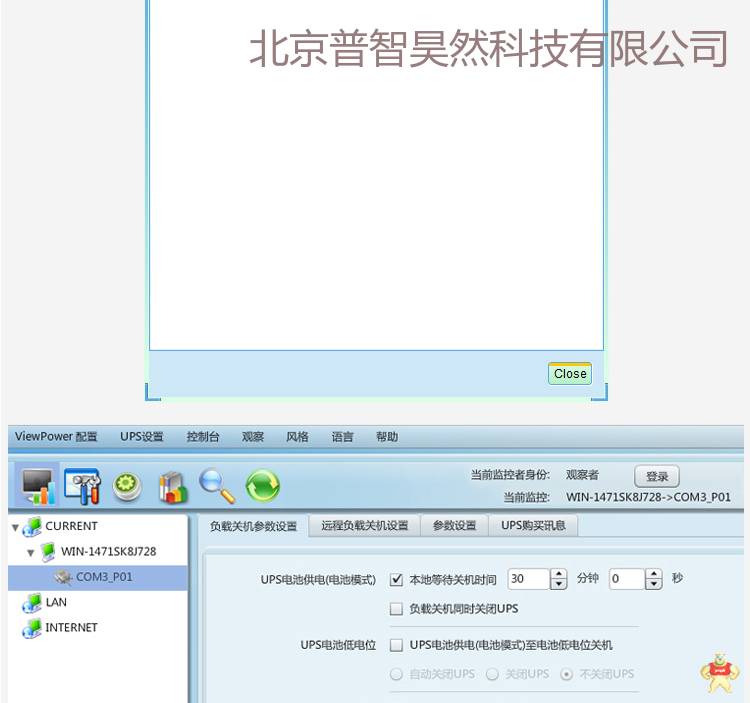Click the Close button in dialog
Screen dimensions: 750x703
570,373
